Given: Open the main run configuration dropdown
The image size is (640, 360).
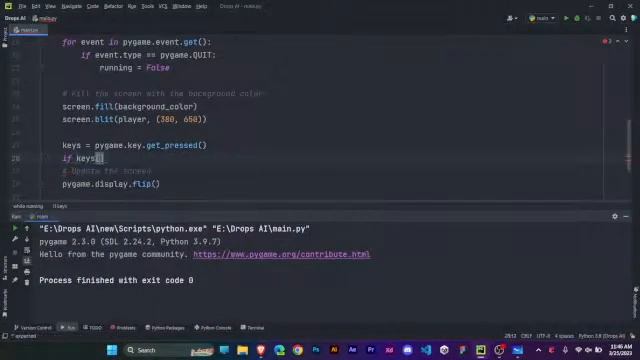Looking at the screenshot, I should [542, 18].
